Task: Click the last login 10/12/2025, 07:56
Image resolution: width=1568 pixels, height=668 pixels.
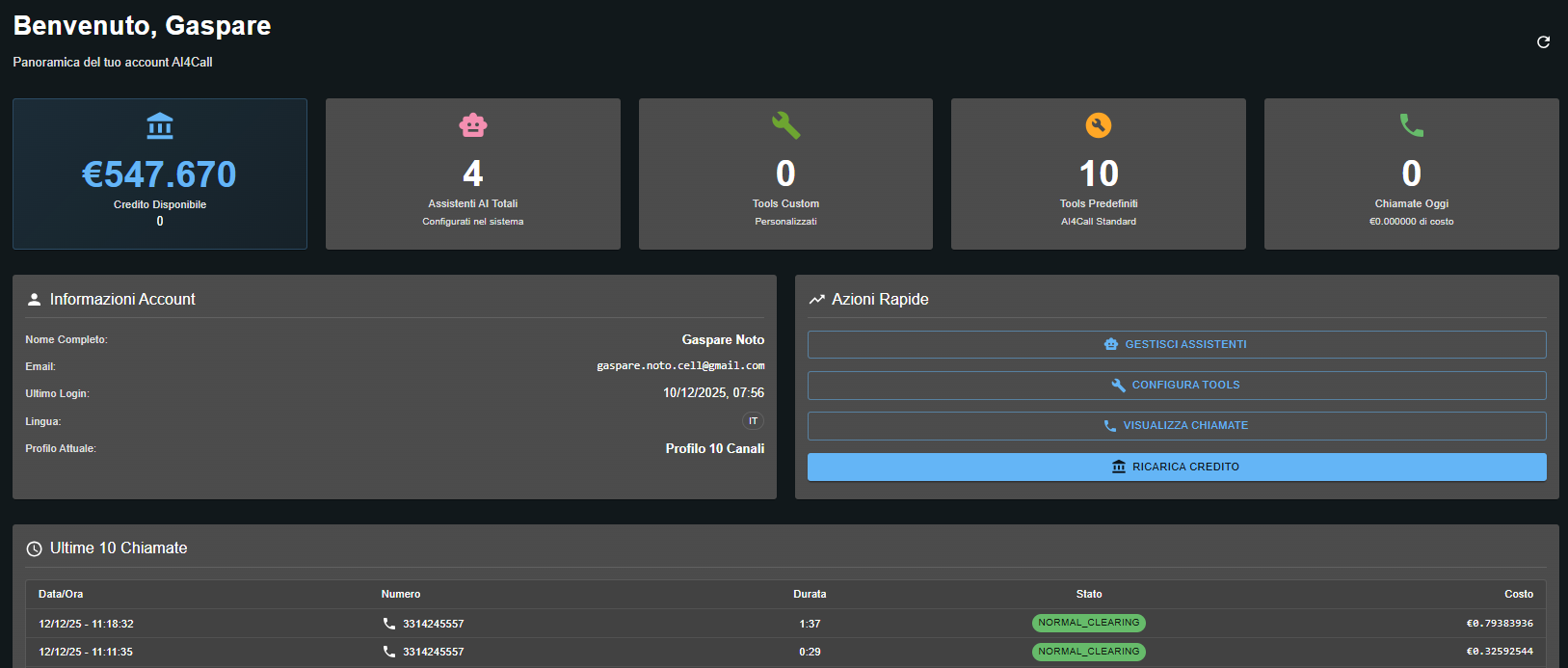Action: tap(713, 393)
